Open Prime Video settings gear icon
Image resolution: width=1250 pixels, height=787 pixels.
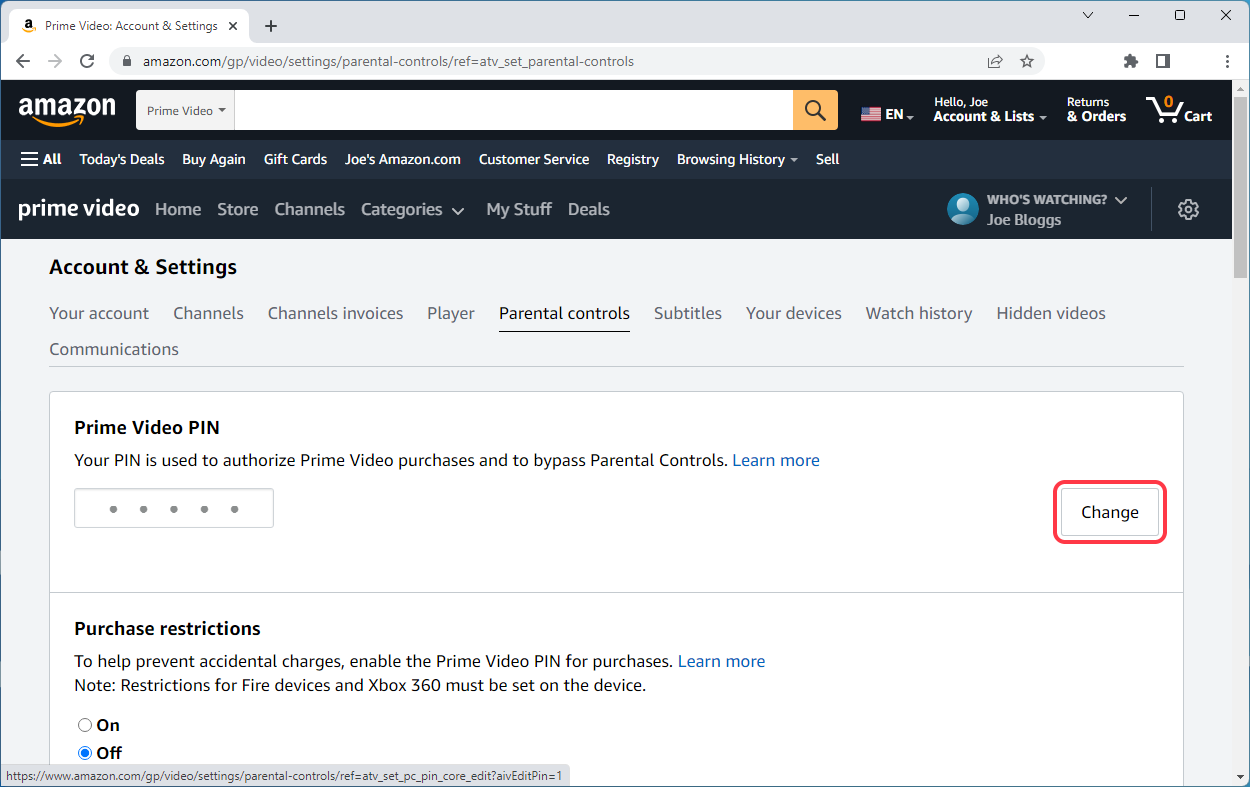click(1188, 209)
